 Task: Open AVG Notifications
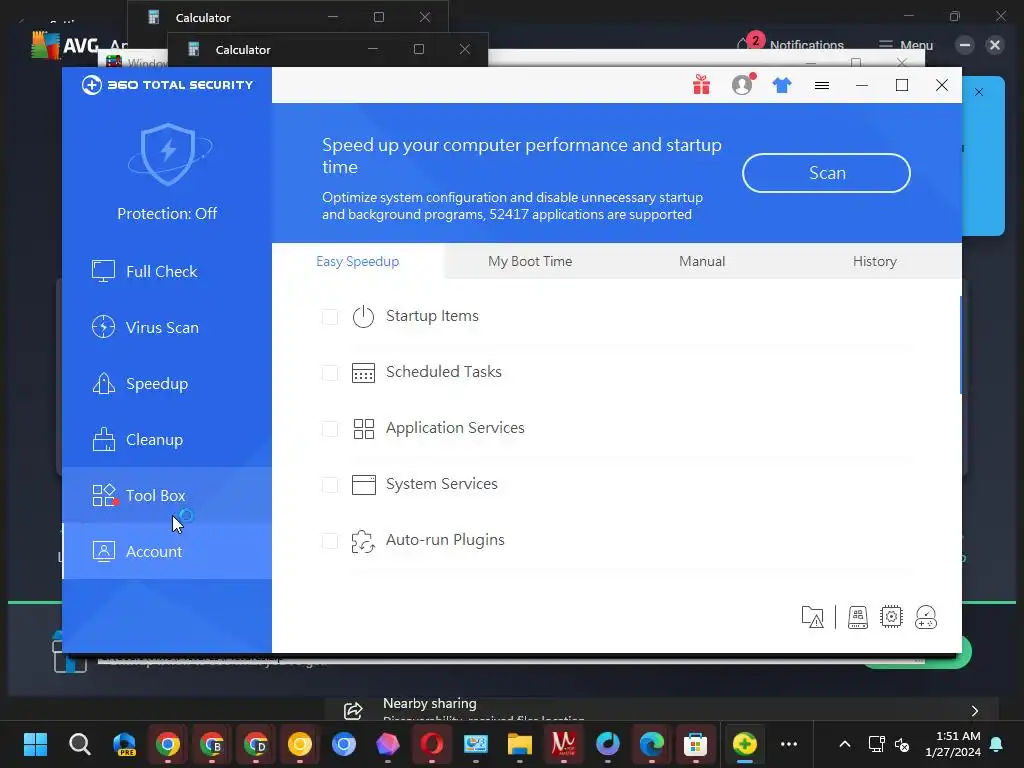(x=790, y=44)
